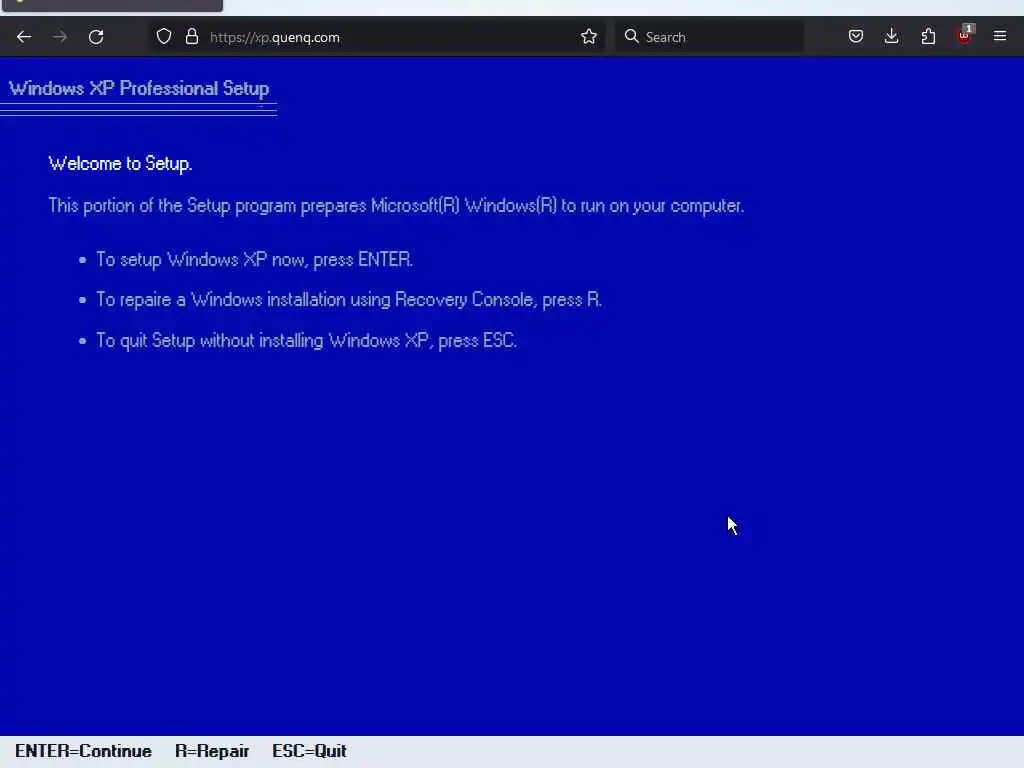Click 'This portion of the Setup program' sentence
Image resolution: width=1024 pixels, height=768 pixels.
click(396, 206)
